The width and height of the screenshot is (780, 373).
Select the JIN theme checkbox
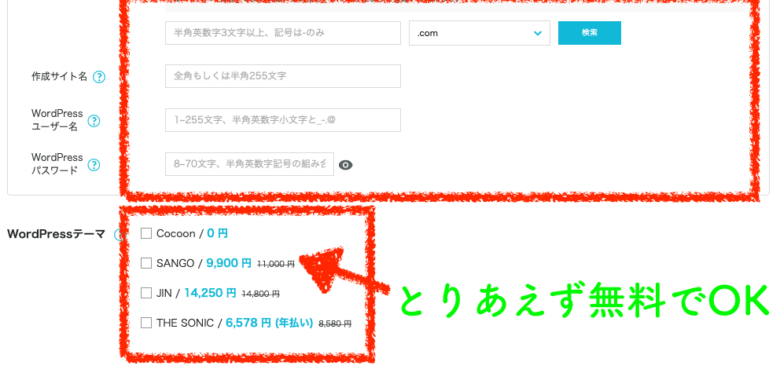pyautogui.click(x=146, y=293)
